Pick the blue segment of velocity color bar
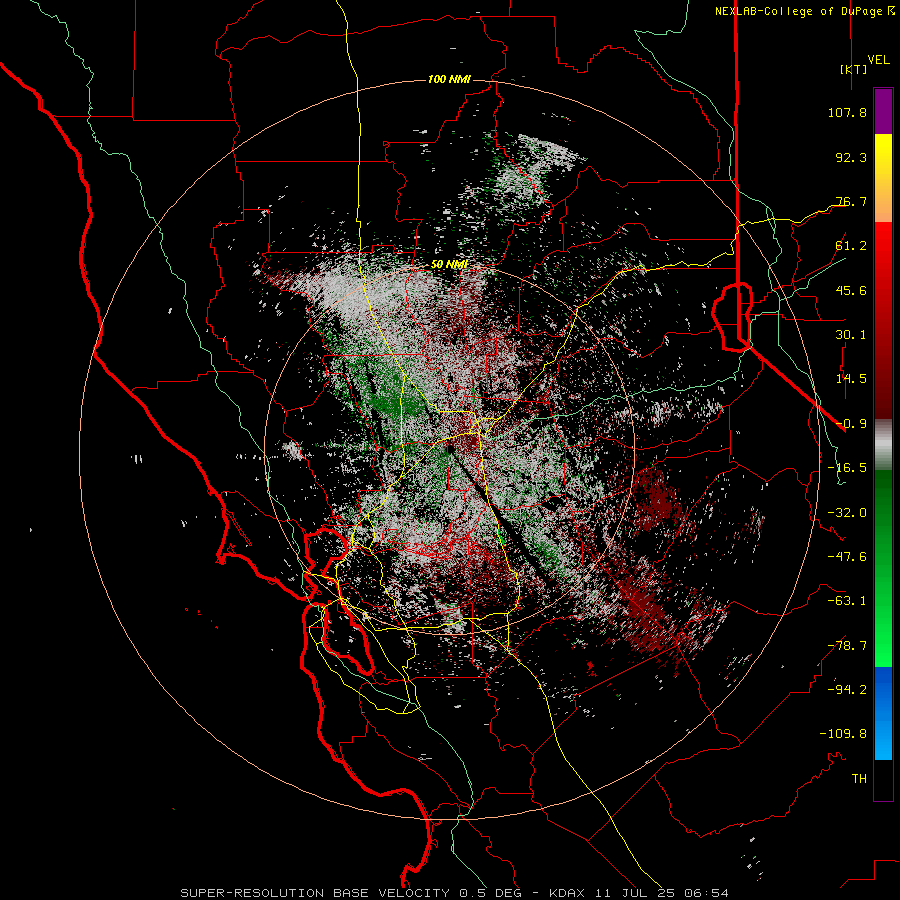 (x=883, y=713)
